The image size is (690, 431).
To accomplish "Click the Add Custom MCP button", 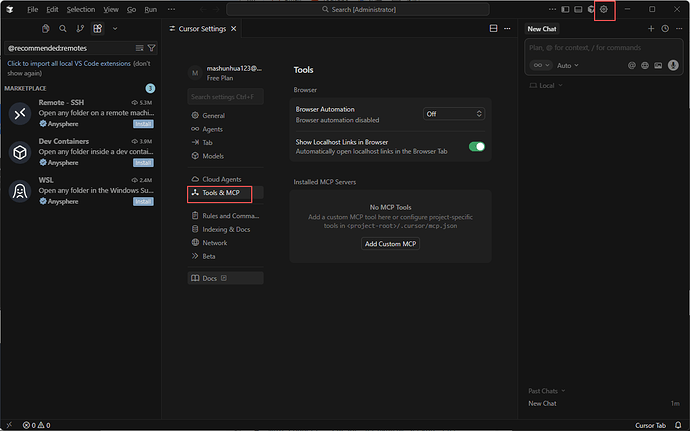I will [x=390, y=244].
